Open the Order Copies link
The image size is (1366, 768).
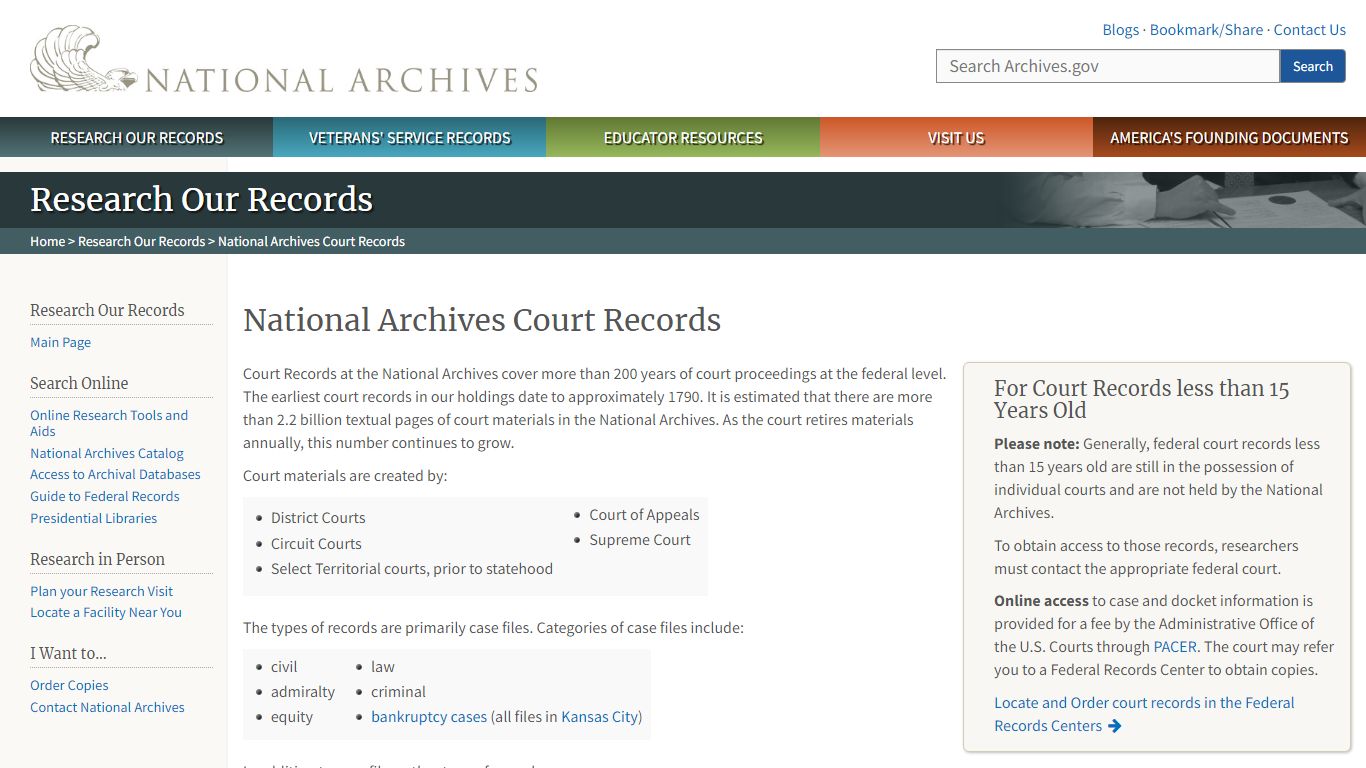(x=69, y=685)
